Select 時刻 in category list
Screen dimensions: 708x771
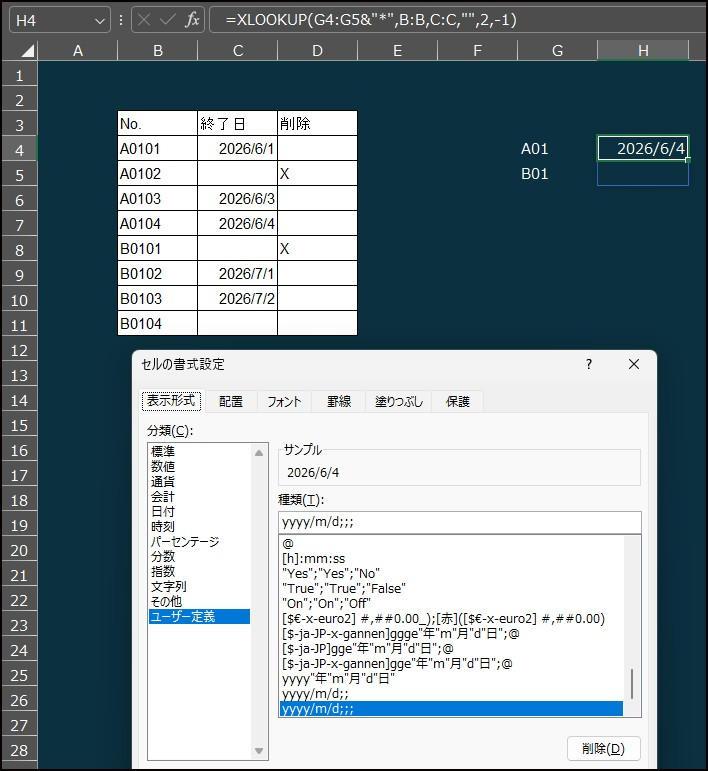click(200, 526)
